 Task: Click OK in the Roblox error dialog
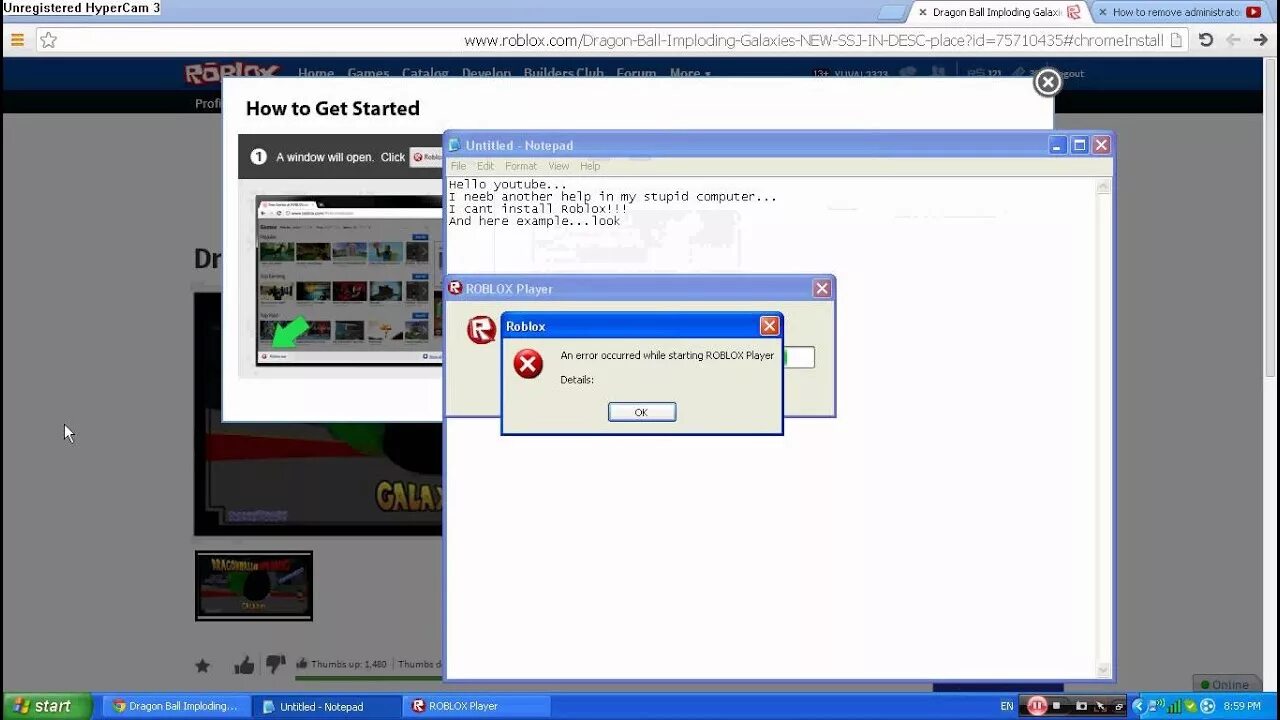point(642,412)
